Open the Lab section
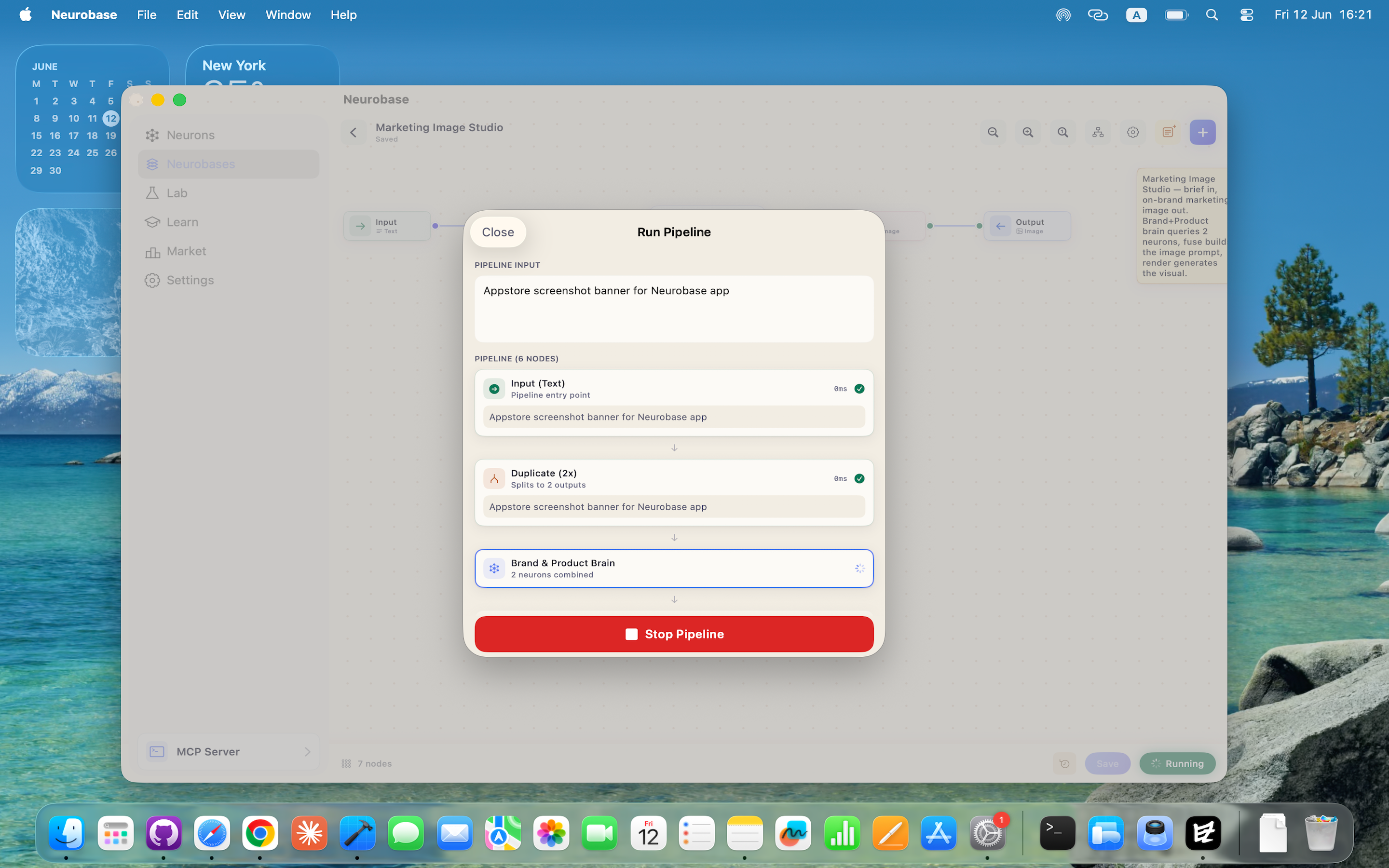The height and width of the screenshot is (868, 1389). tap(229, 193)
